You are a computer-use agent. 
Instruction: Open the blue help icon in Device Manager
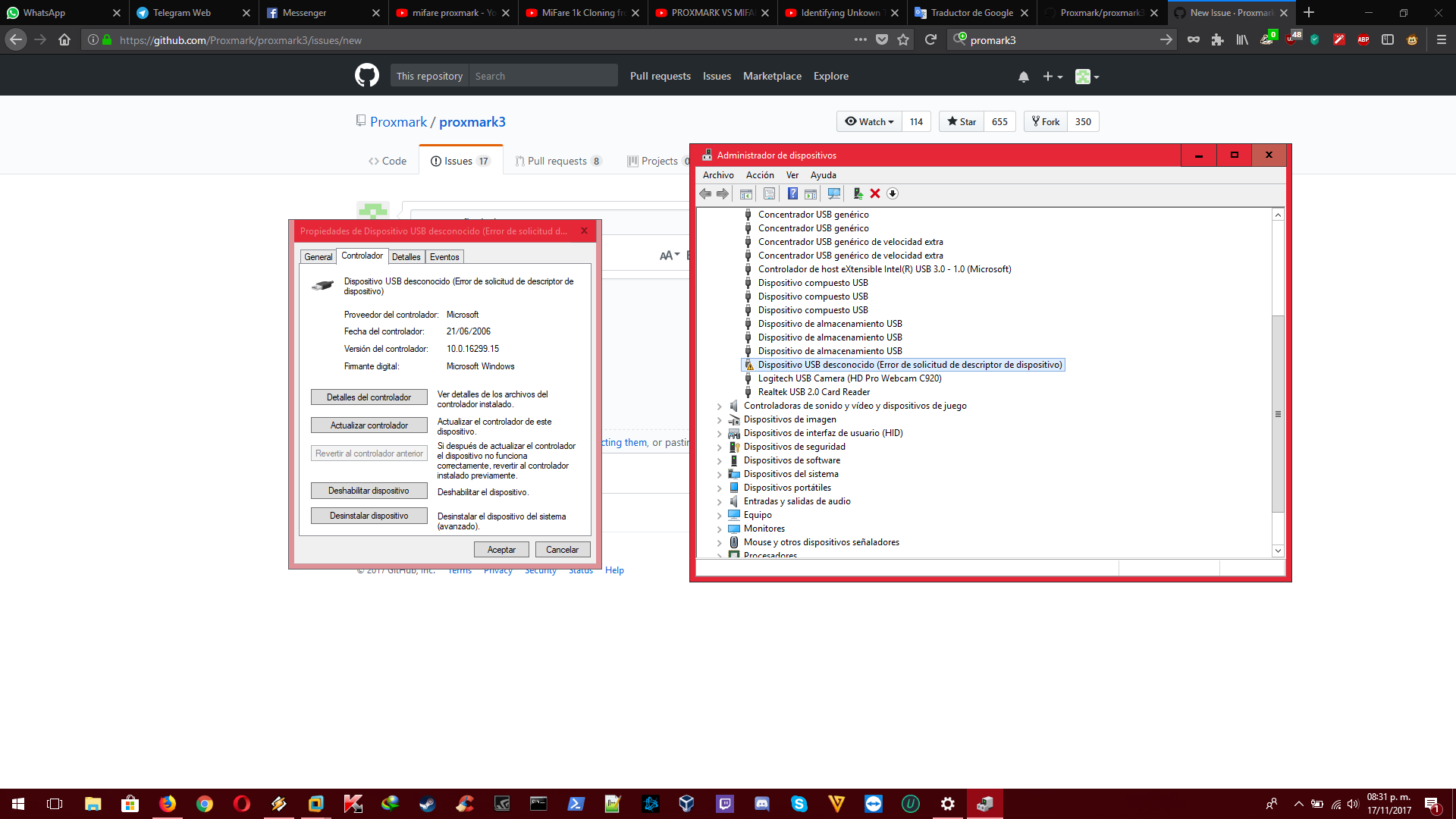(792, 194)
